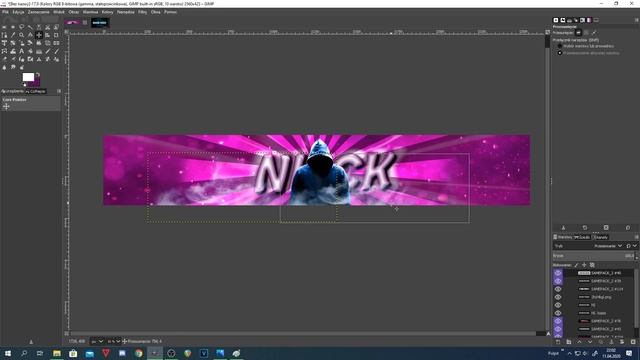Select the Ellipse Select tool
640x360 pixels.
(13, 27)
